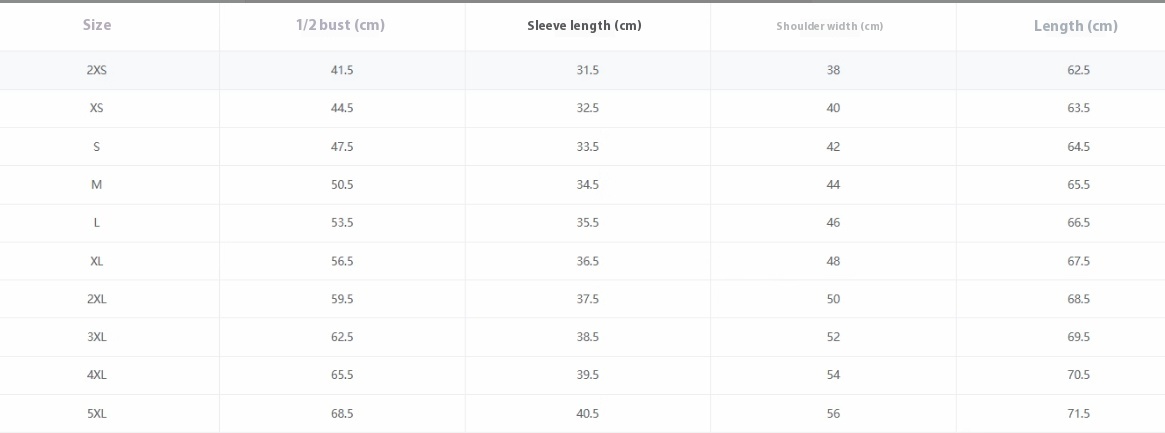The width and height of the screenshot is (1165, 433).
Task: Click the 41.5 bust value for 2XS
Action: point(342,70)
